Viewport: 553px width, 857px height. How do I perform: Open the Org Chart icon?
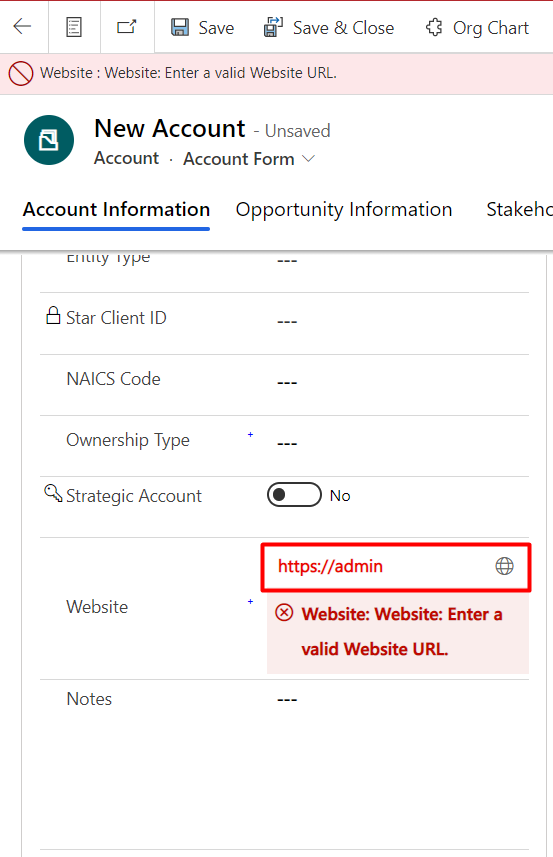434,27
